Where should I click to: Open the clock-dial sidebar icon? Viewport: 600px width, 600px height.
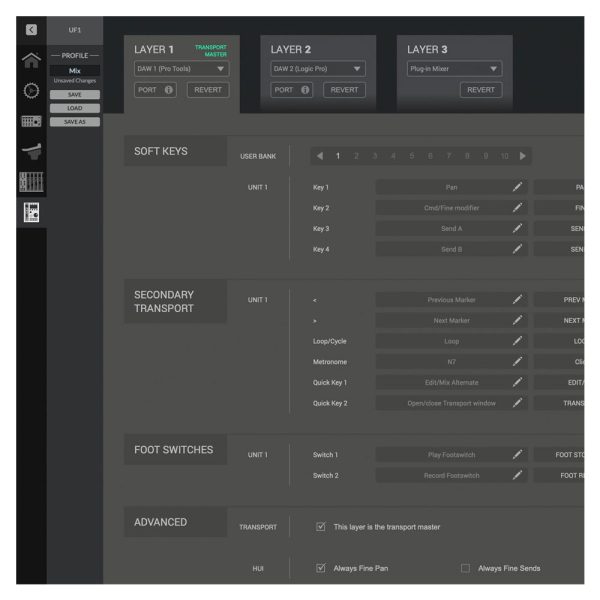point(31,91)
